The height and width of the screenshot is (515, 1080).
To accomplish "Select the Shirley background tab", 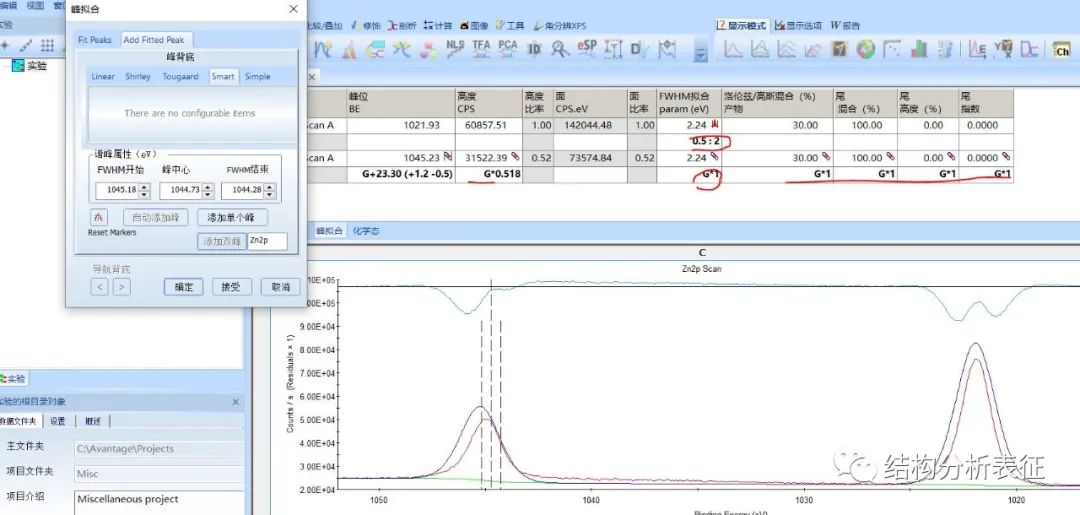I will 138,76.
